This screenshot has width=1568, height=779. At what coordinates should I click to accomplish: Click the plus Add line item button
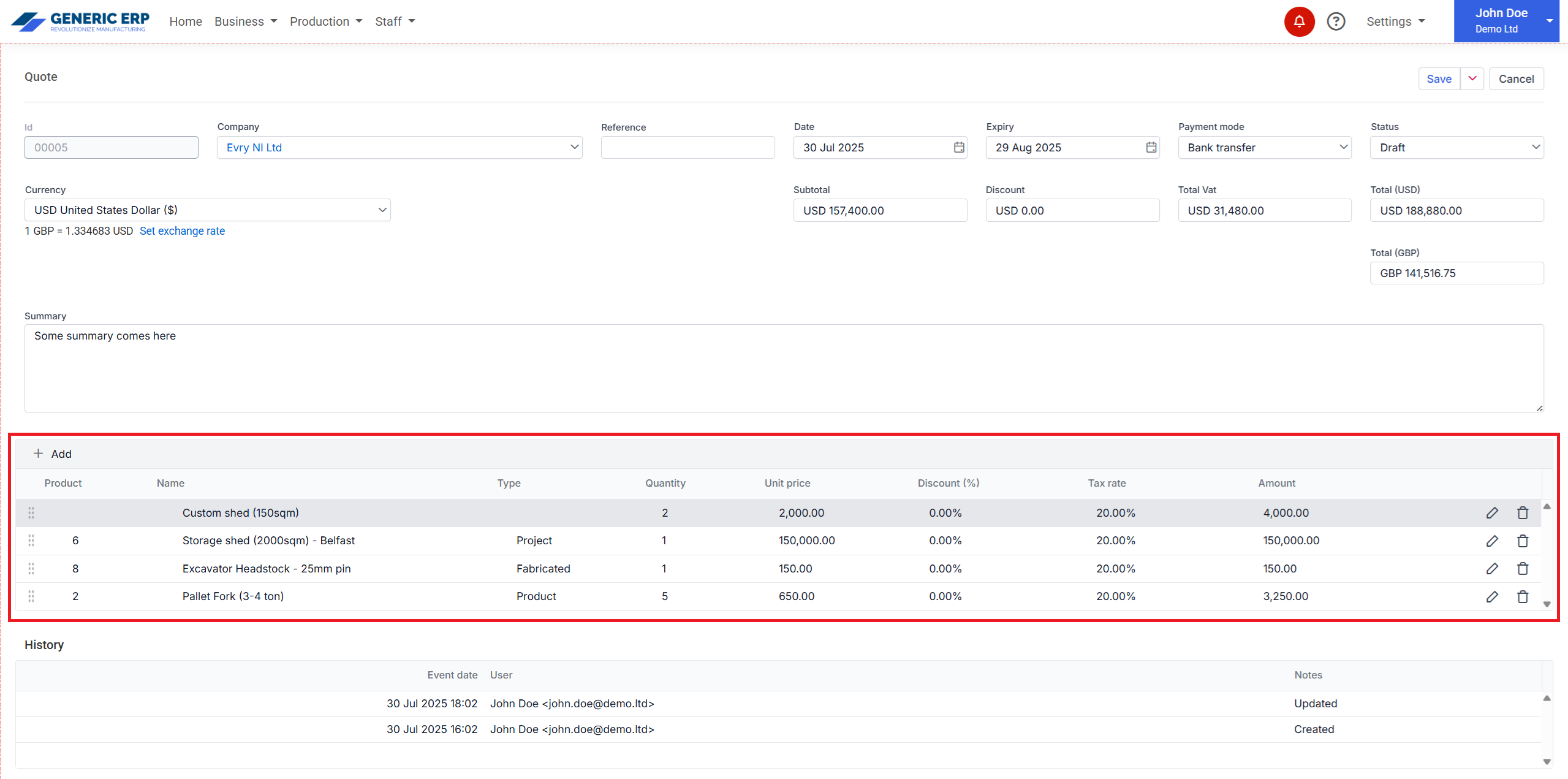click(53, 454)
